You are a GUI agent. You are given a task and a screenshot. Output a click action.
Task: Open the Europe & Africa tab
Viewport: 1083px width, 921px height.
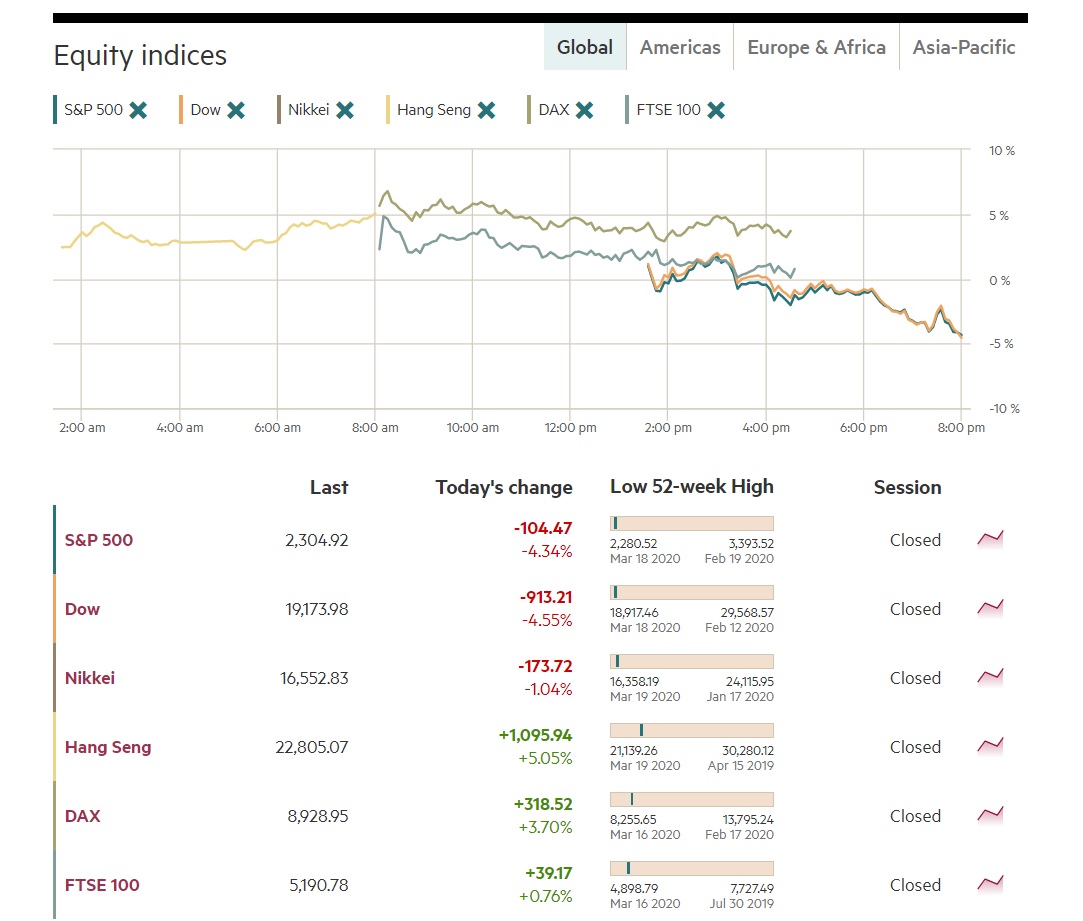pyautogui.click(x=816, y=47)
